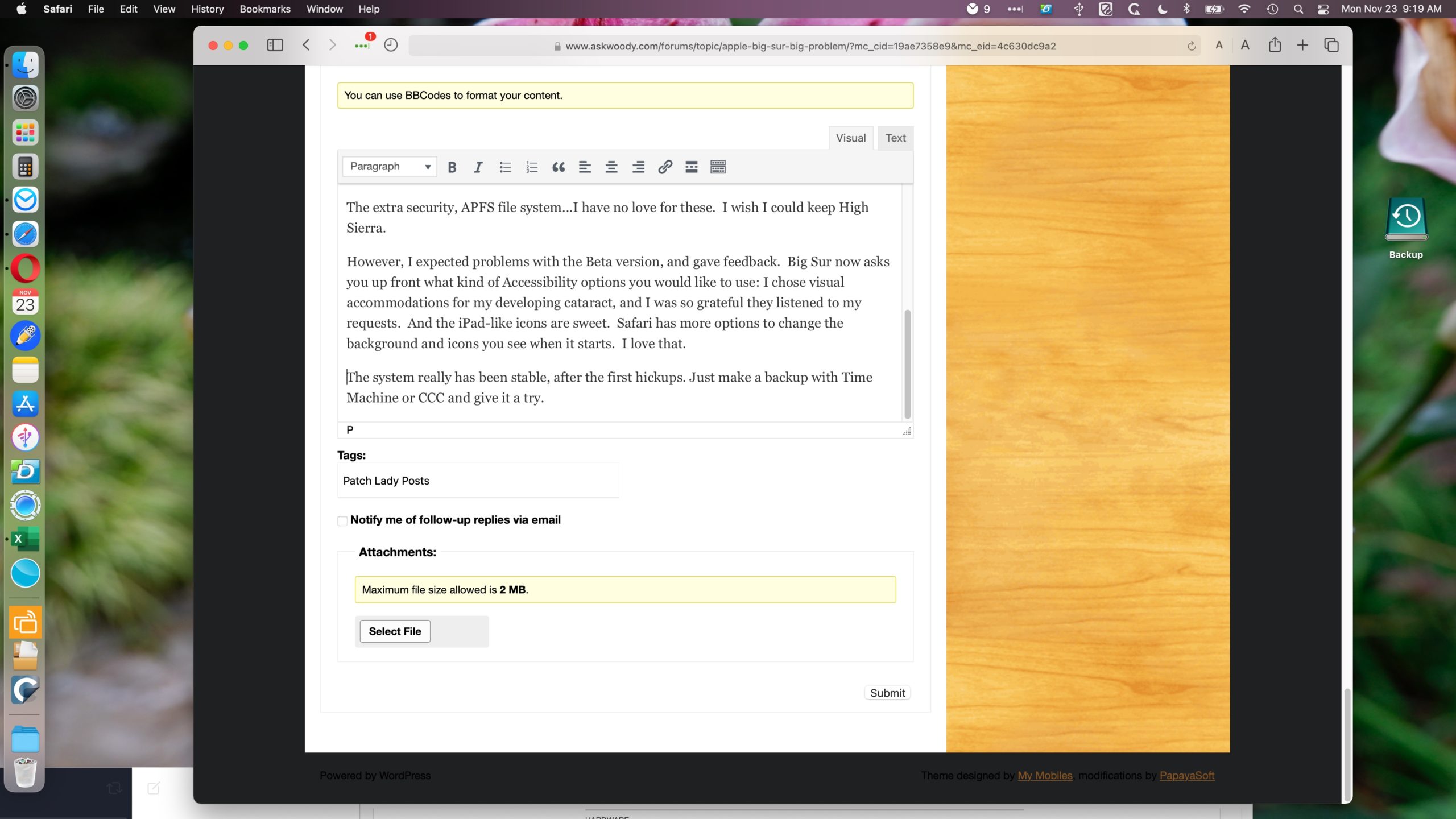The height and width of the screenshot is (819, 1456).
Task: Open Paragraph format dropdown
Action: click(390, 167)
